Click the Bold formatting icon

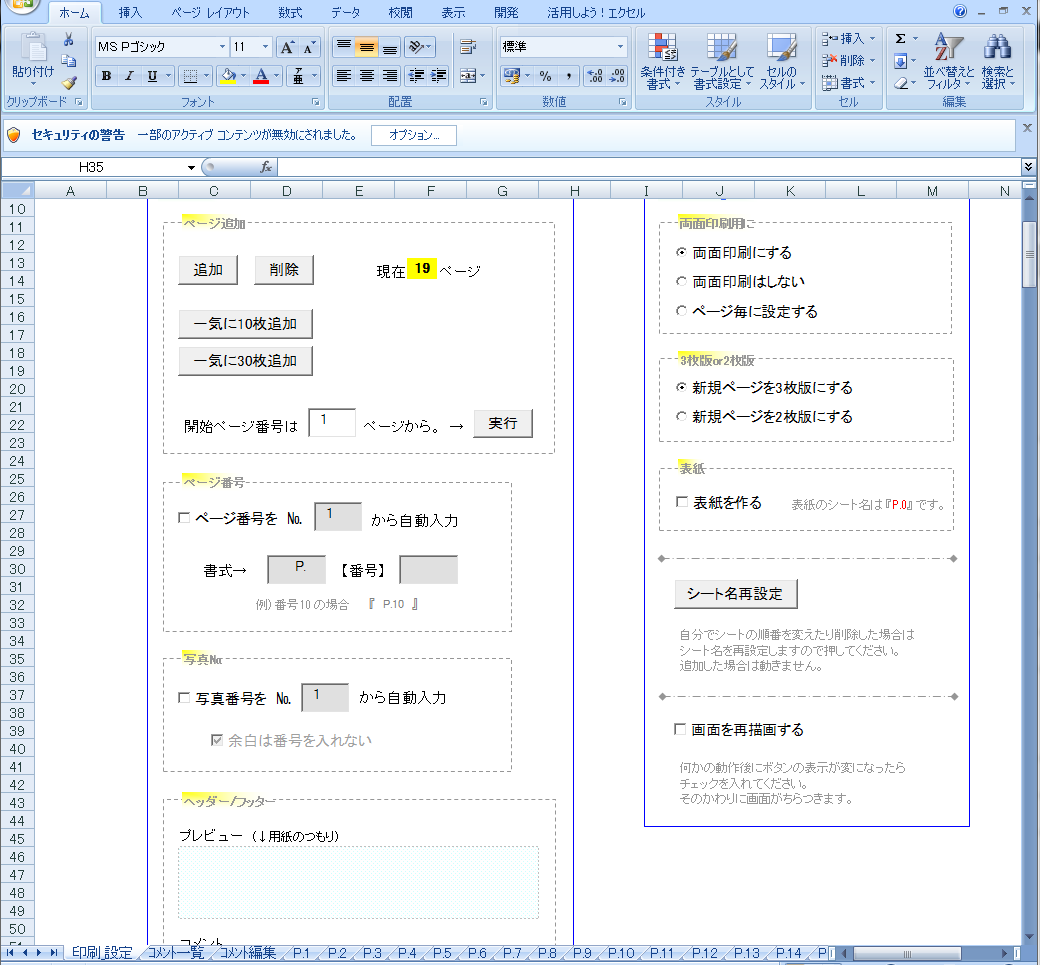[106, 76]
